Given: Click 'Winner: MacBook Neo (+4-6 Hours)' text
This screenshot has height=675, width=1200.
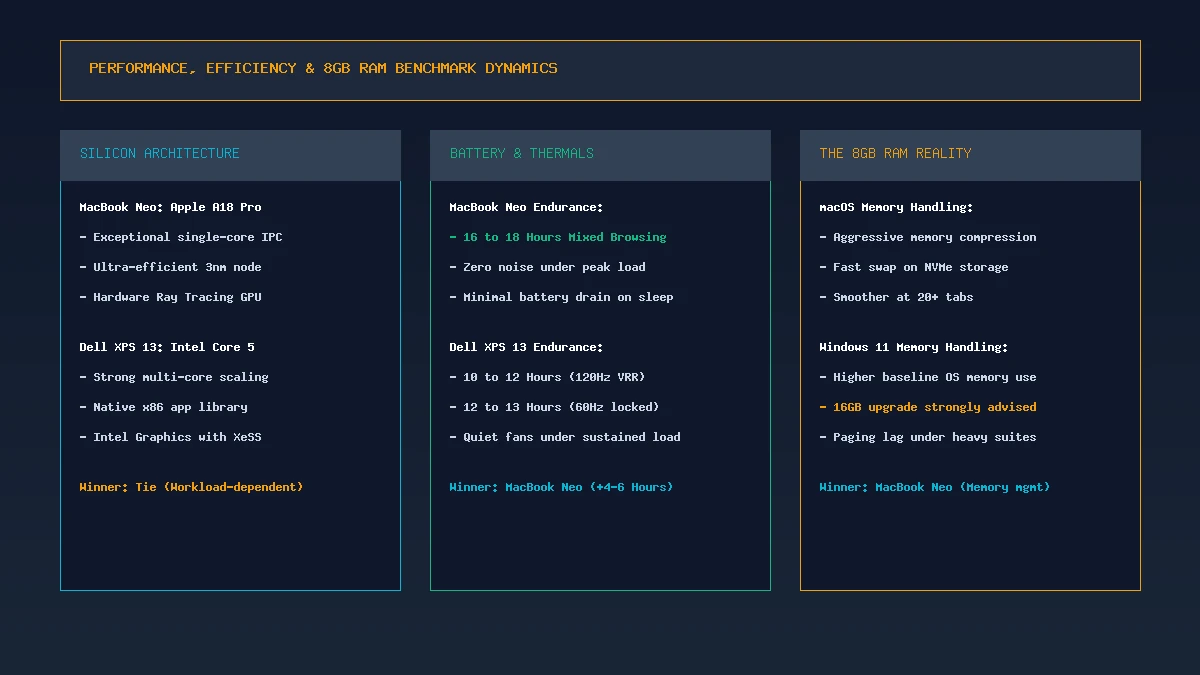Looking at the screenshot, I should point(561,487).
